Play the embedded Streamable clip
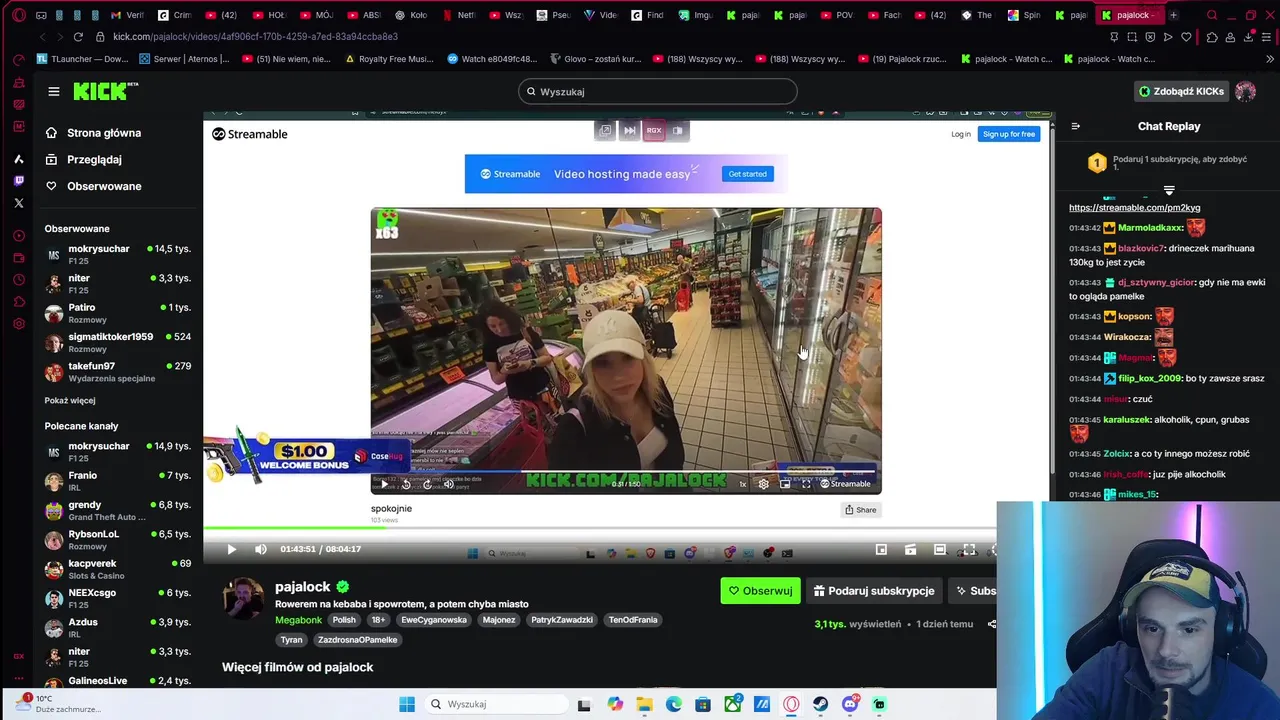Screen dimensions: 1280x720 tap(384, 484)
